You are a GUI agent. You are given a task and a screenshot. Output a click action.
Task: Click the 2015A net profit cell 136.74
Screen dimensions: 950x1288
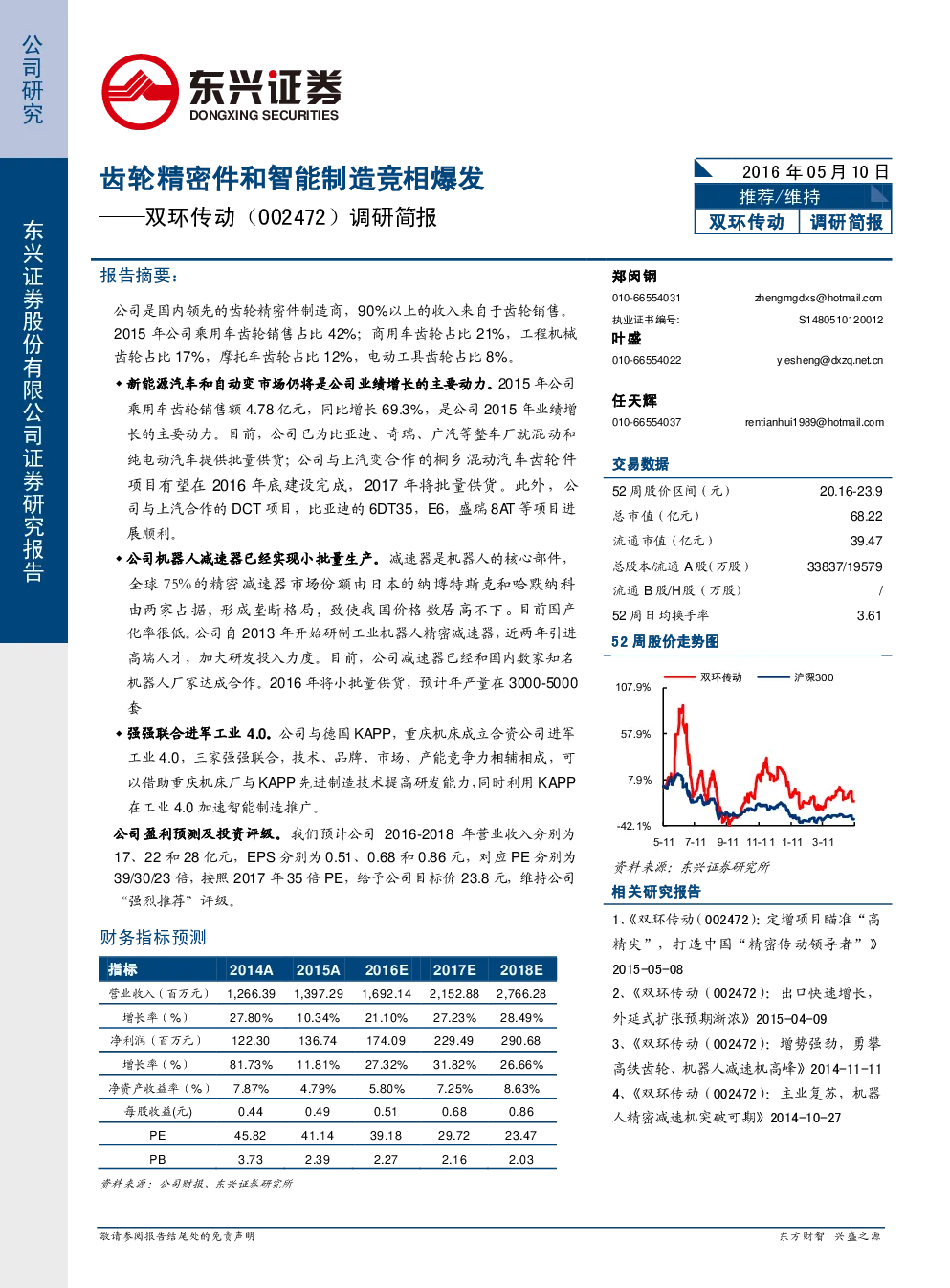point(318,1041)
